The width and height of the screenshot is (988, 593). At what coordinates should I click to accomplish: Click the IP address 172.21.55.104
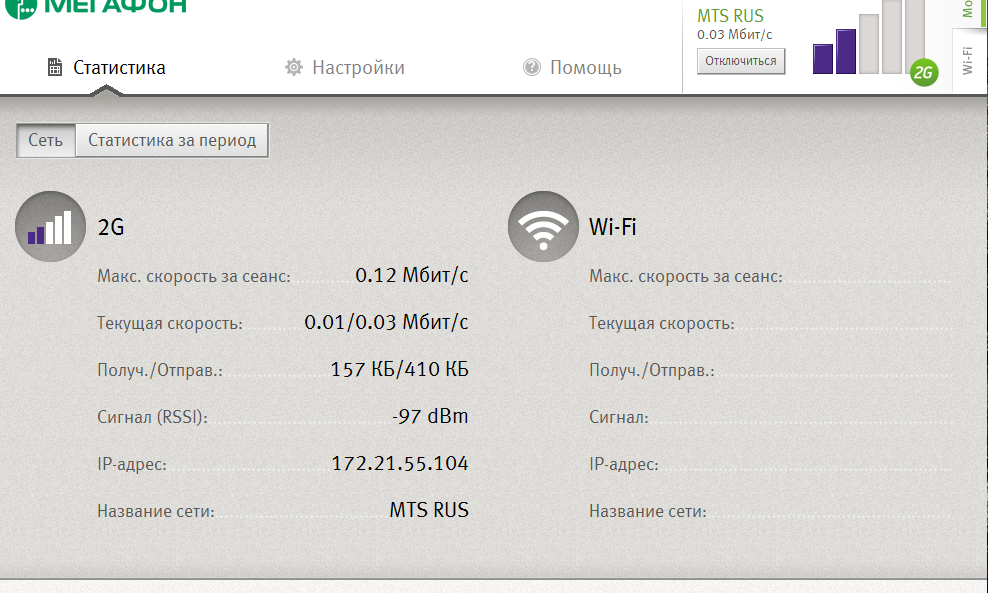pos(400,464)
